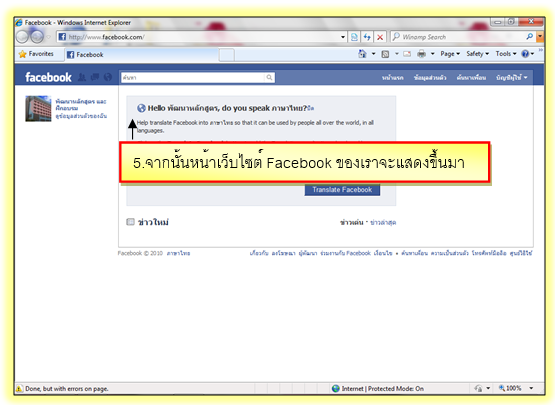Click the Read Mail envelope icon
Viewport: 555px width, 405px height.
[407, 54]
